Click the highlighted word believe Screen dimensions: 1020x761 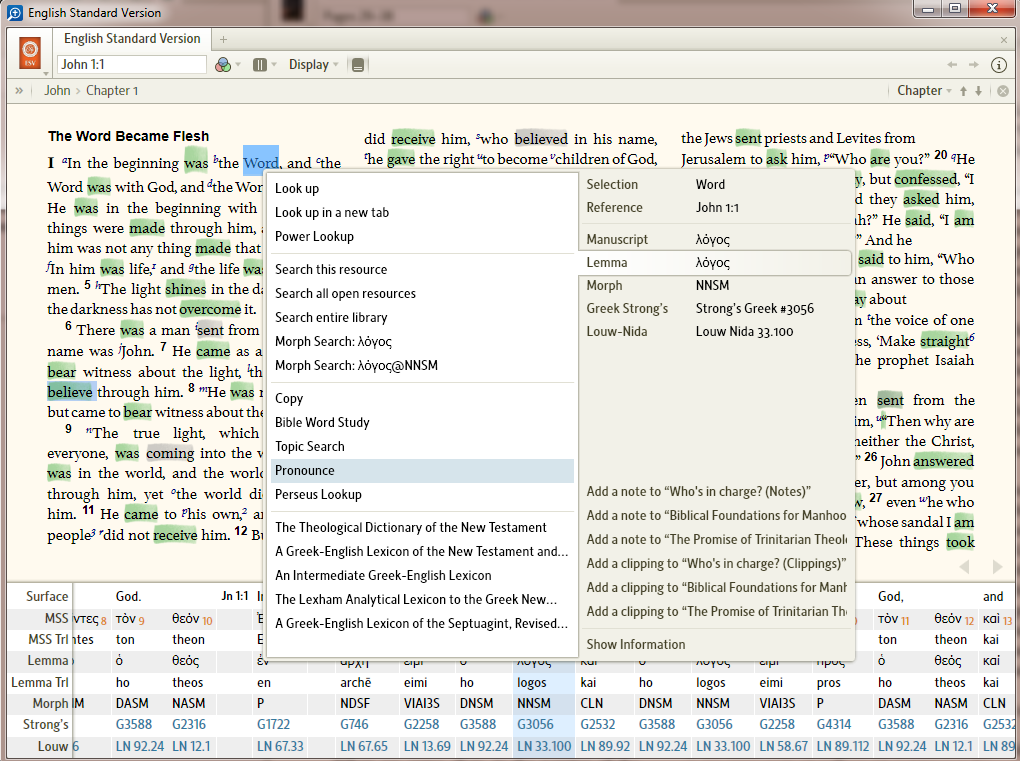tap(70, 392)
